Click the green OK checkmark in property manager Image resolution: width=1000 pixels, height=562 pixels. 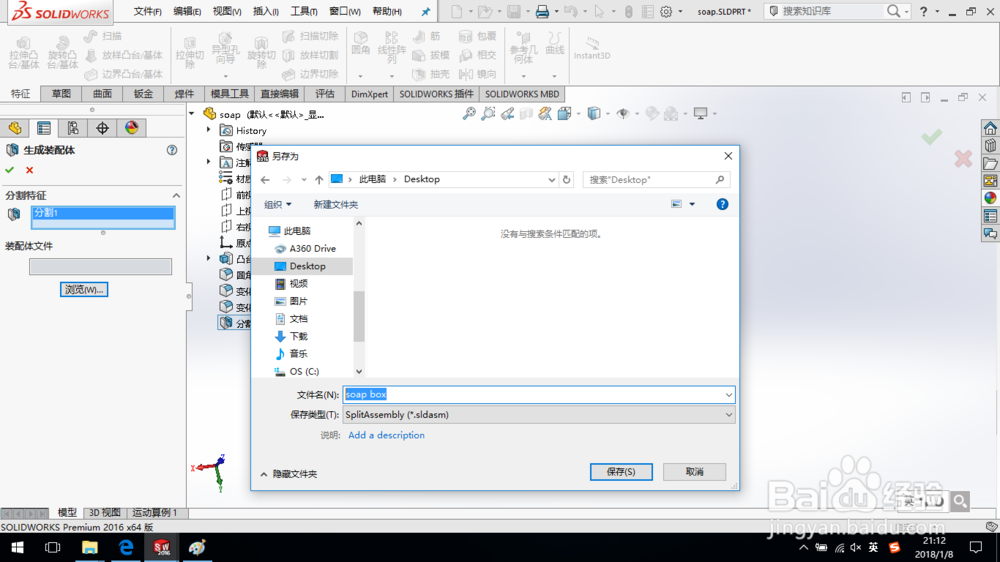10,170
